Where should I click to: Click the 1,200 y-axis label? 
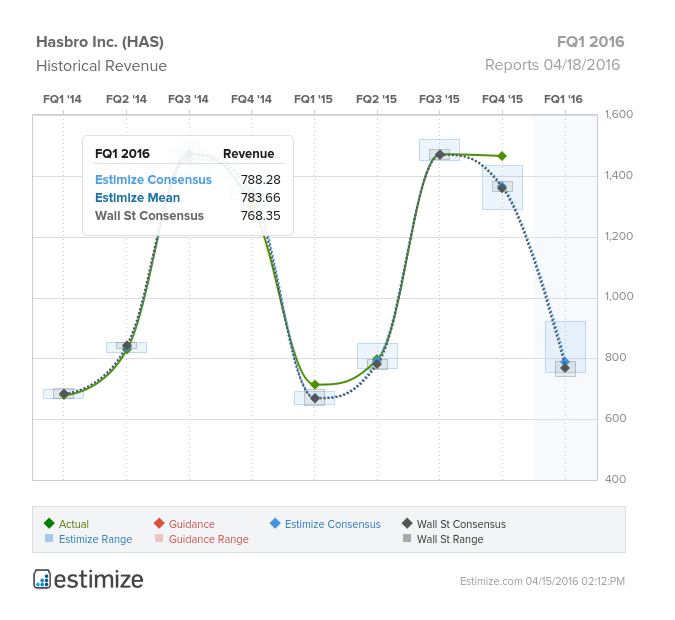click(619, 236)
